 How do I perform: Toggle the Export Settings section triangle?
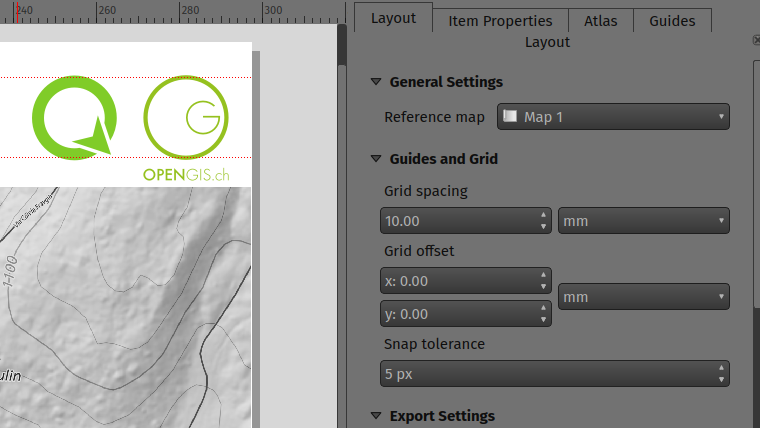[377, 416]
